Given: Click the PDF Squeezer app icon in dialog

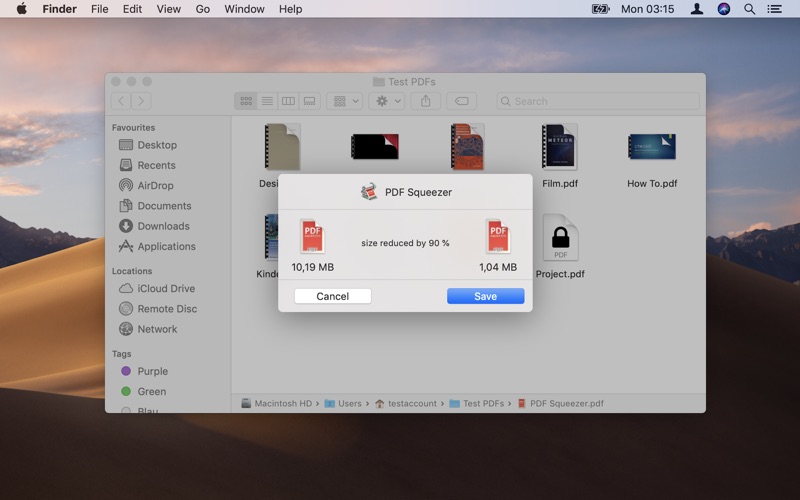Looking at the screenshot, I should click(369, 192).
